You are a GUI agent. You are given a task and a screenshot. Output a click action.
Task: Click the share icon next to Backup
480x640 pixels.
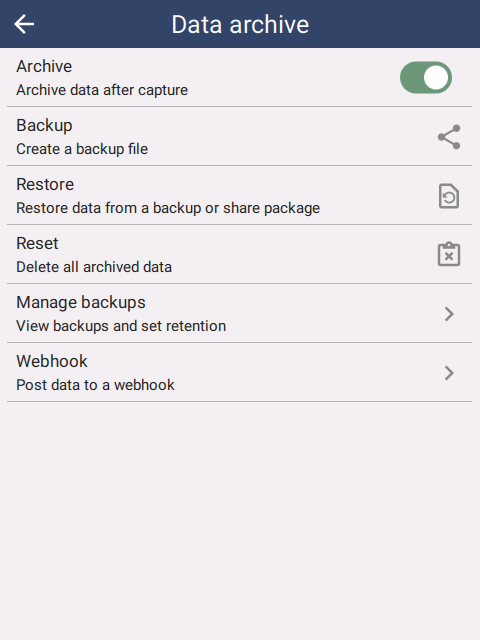click(449, 137)
